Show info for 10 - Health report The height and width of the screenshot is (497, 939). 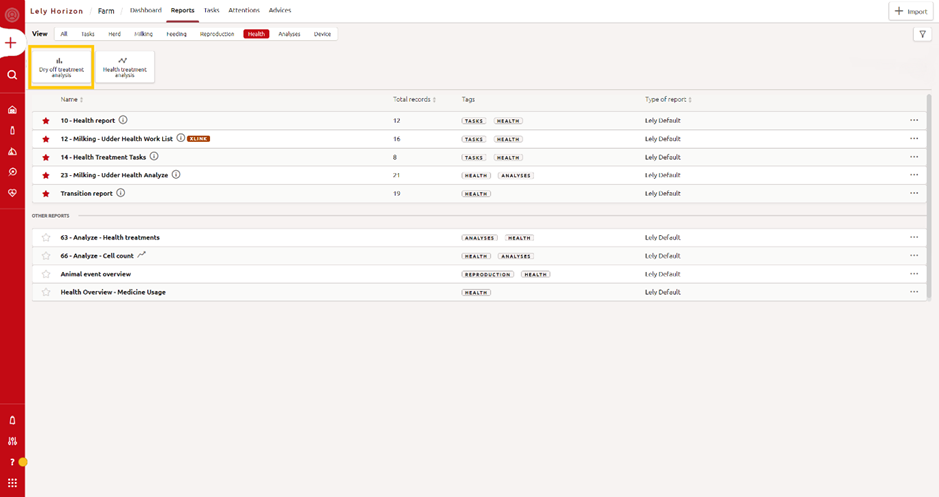[123, 120]
